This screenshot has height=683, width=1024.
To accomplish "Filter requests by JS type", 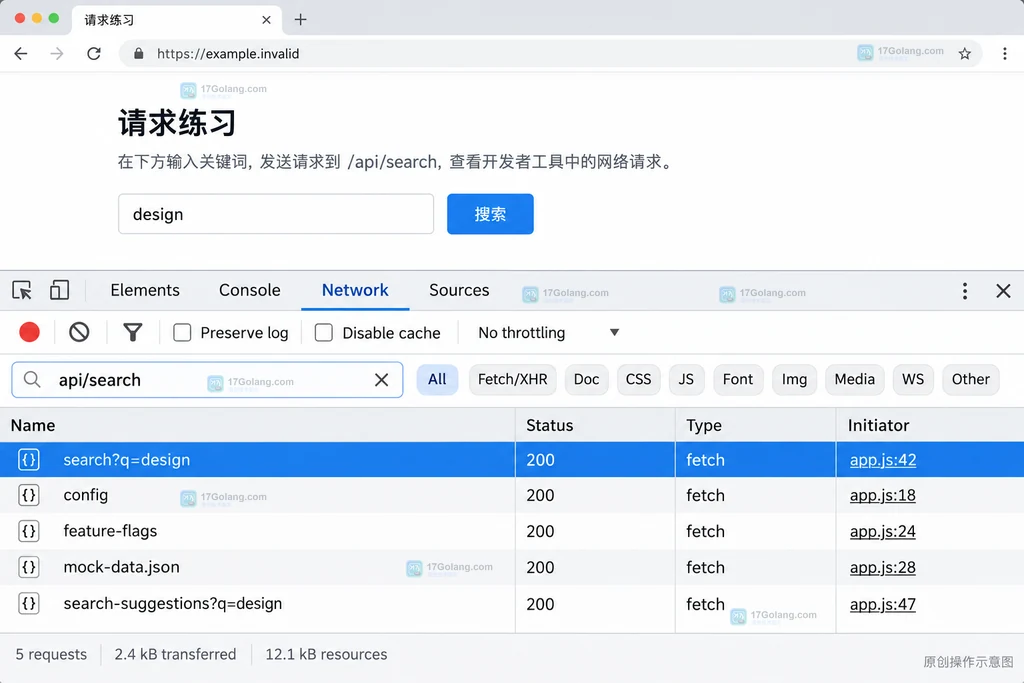I will 686,379.
